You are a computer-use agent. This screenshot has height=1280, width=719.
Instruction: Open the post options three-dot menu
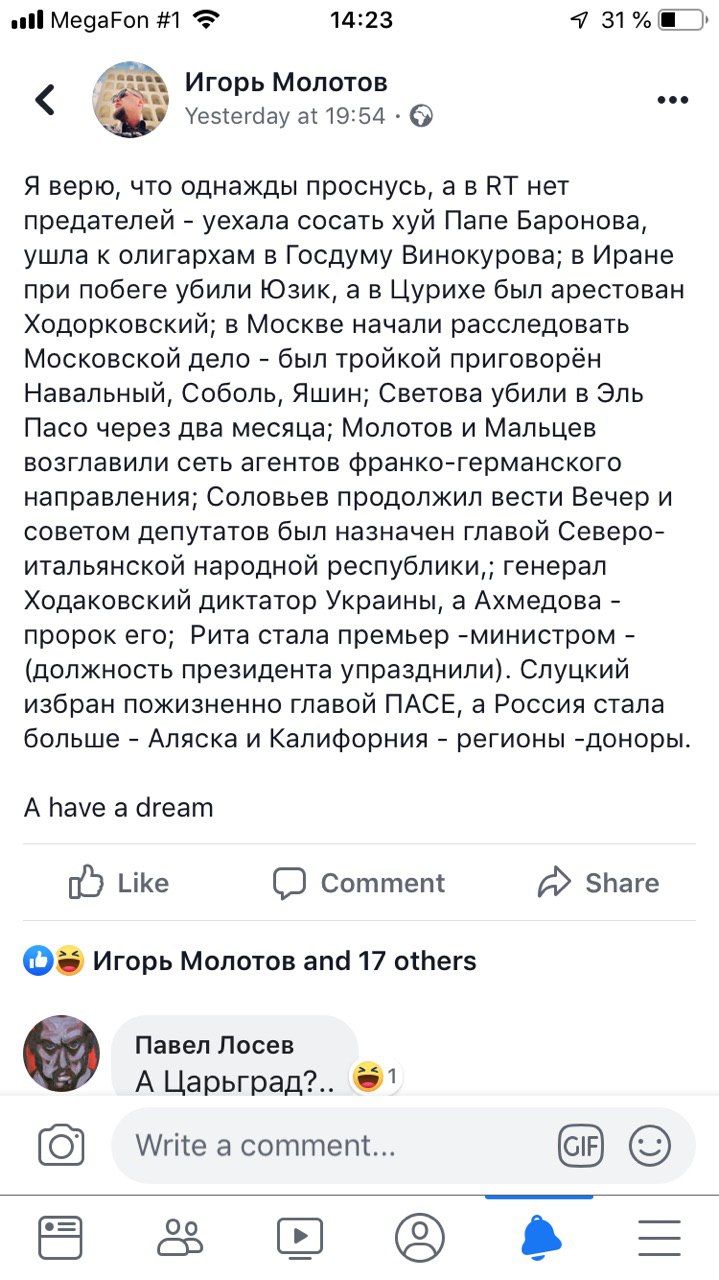tap(673, 100)
